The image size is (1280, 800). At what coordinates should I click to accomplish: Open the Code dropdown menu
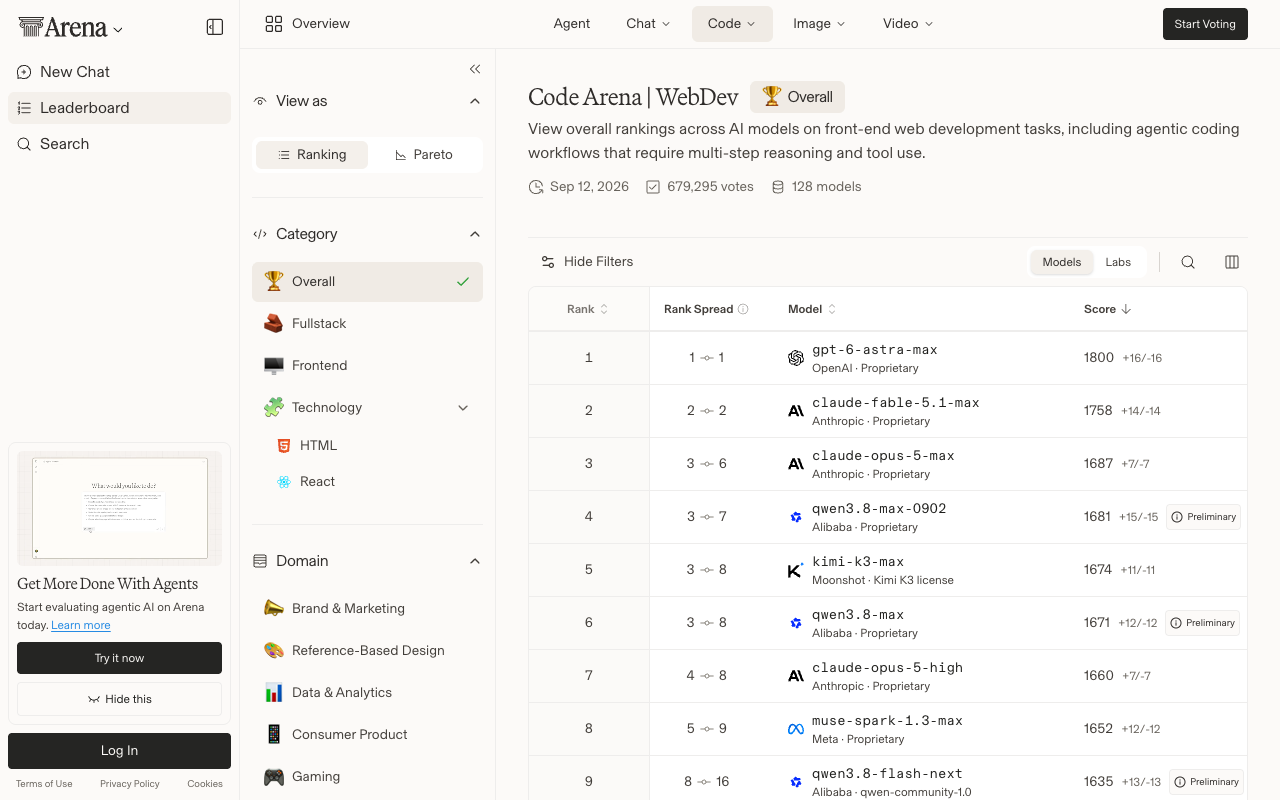[x=732, y=24]
